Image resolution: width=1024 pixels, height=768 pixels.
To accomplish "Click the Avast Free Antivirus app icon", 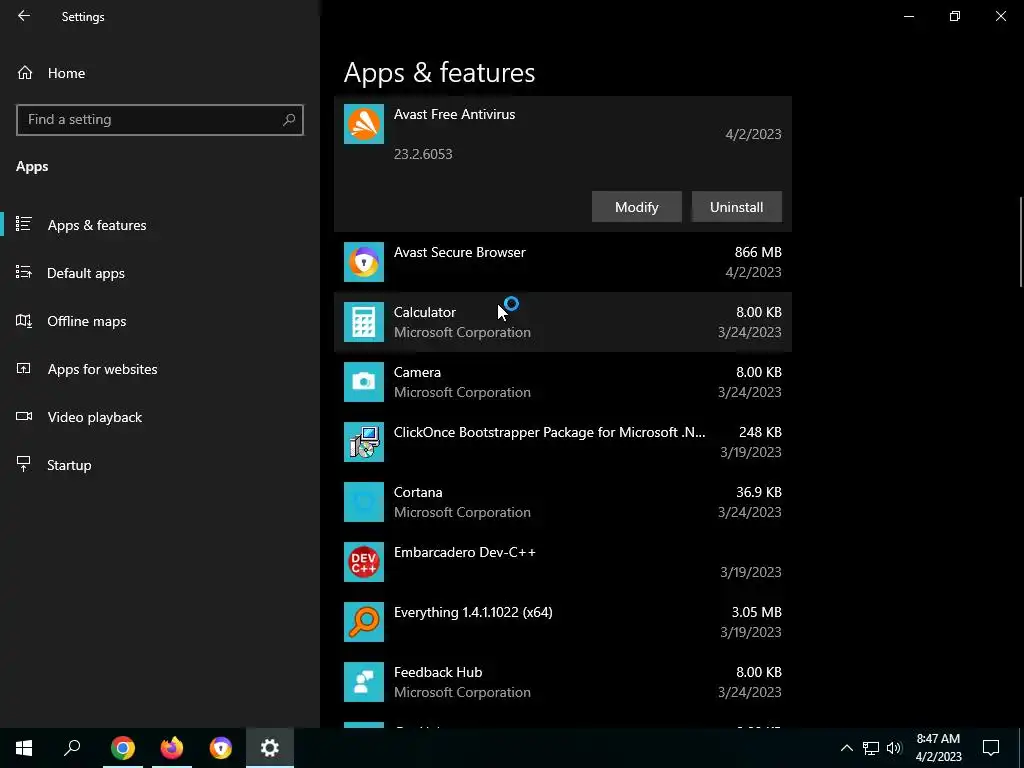I will tap(364, 124).
